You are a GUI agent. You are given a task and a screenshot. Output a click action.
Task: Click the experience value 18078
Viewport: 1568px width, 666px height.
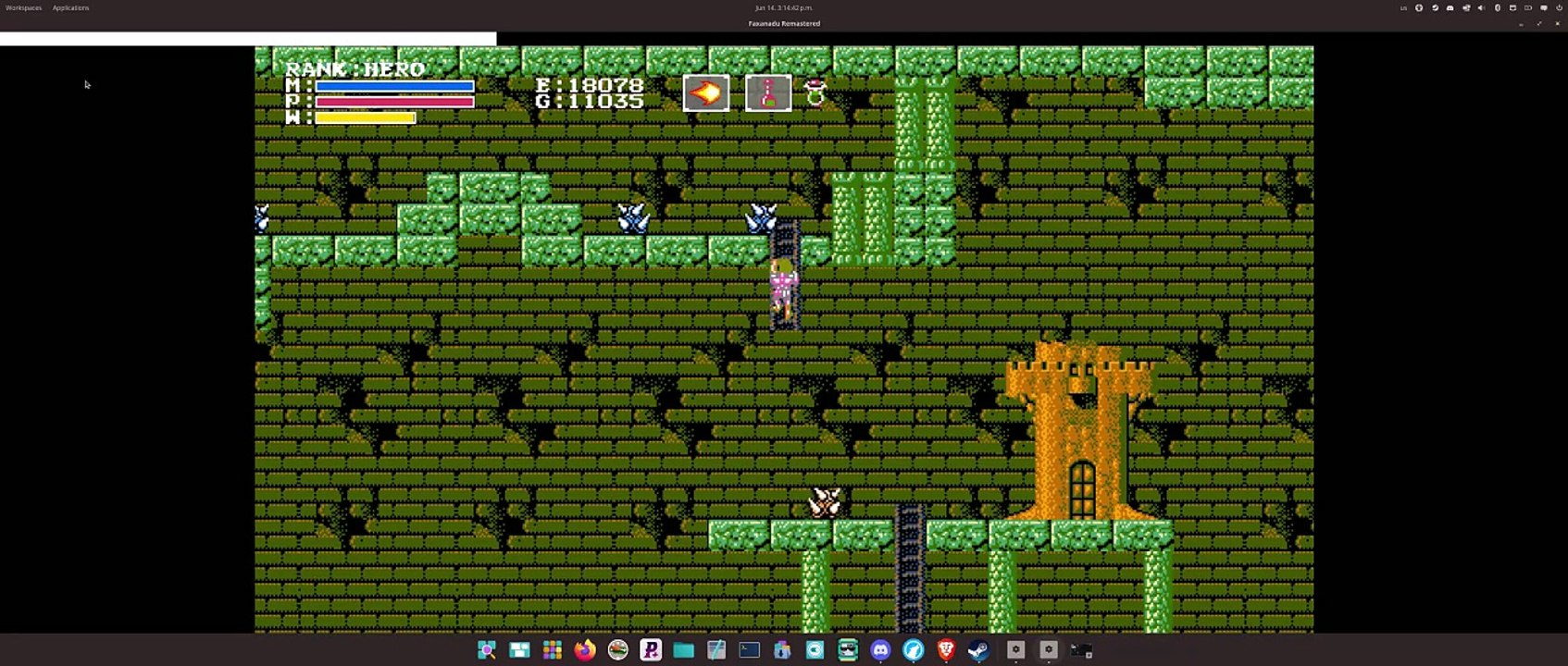[605, 85]
